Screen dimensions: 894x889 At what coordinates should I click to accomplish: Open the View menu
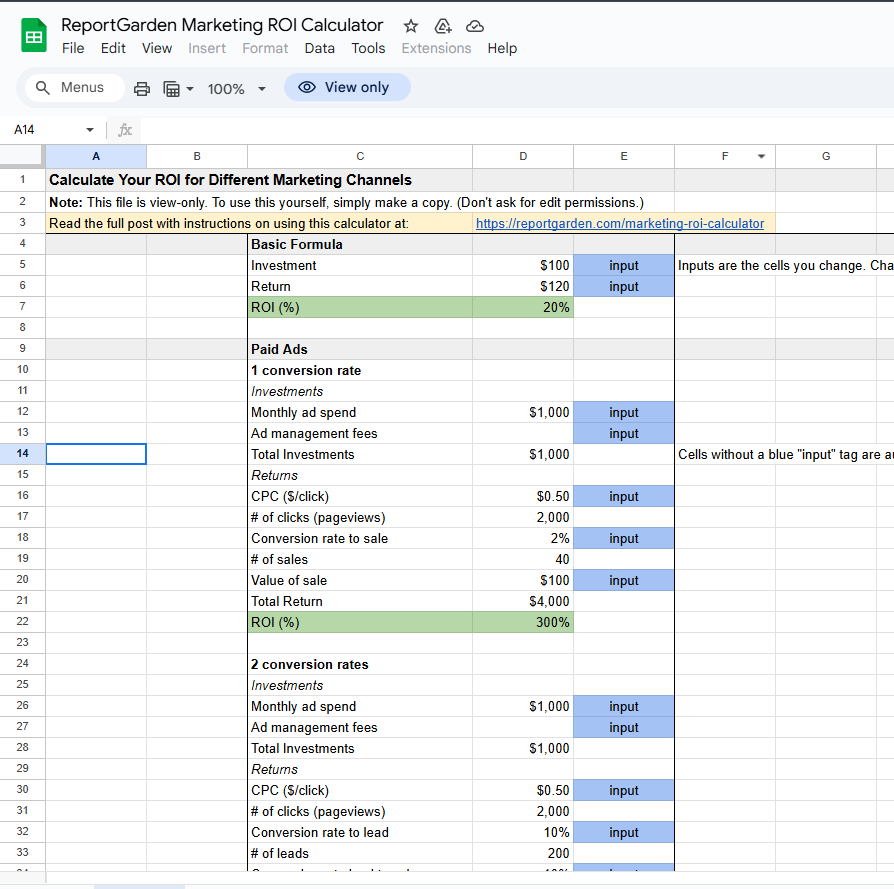[x=157, y=48]
